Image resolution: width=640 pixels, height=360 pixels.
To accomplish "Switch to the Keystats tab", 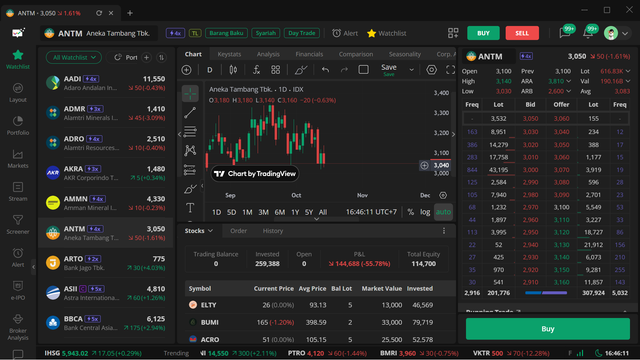I will pyautogui.click(x=229, y=54).
